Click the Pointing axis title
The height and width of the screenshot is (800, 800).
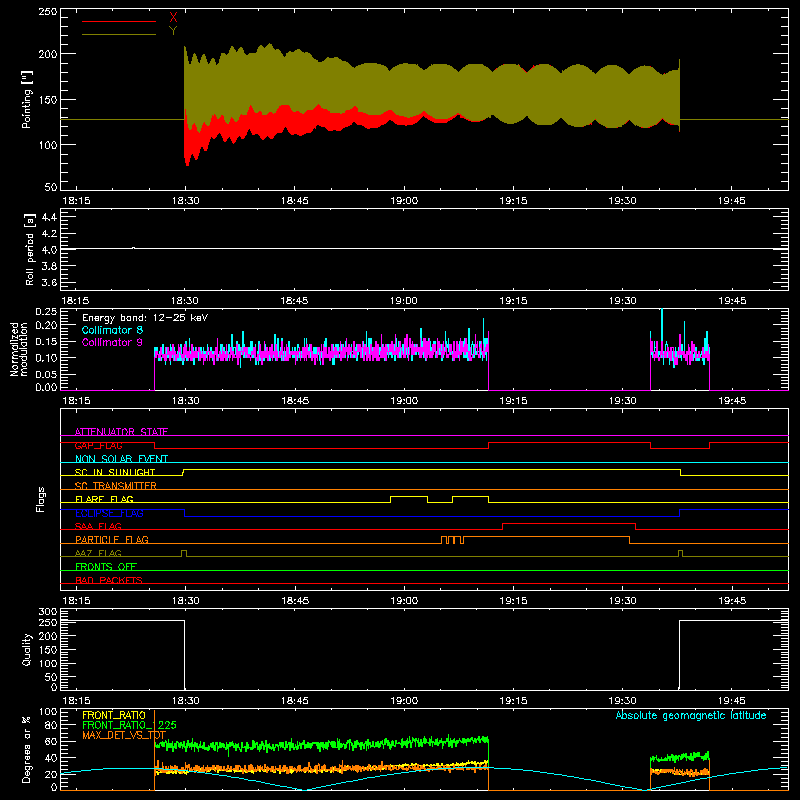point(27,99)
